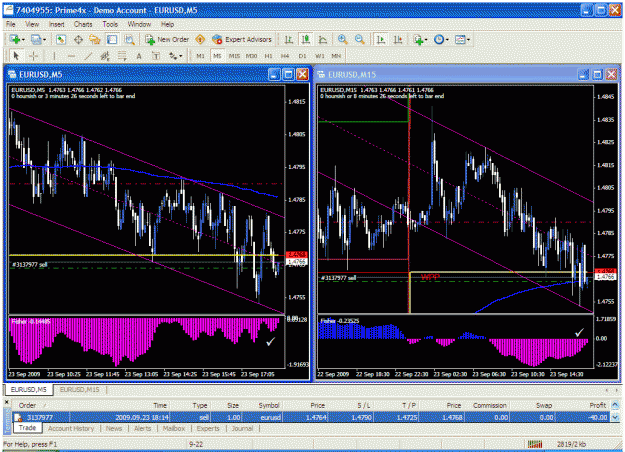Close the Terminal panel with X

pos(7,402)
